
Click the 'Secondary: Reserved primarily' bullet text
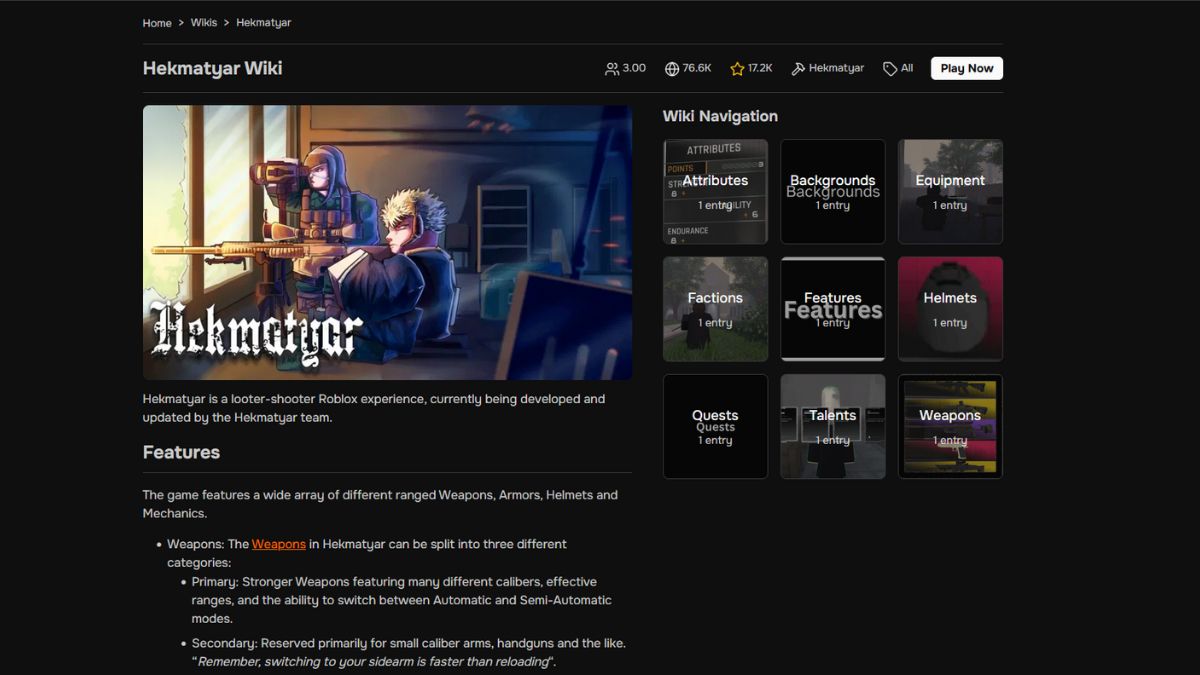[x=409, y=652]
